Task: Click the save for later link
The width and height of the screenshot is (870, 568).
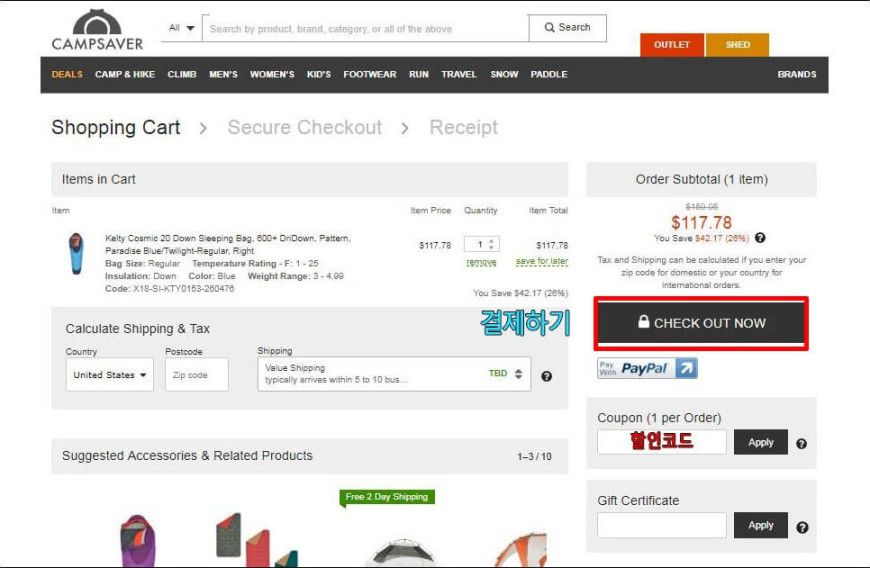Action: (542, 261)
